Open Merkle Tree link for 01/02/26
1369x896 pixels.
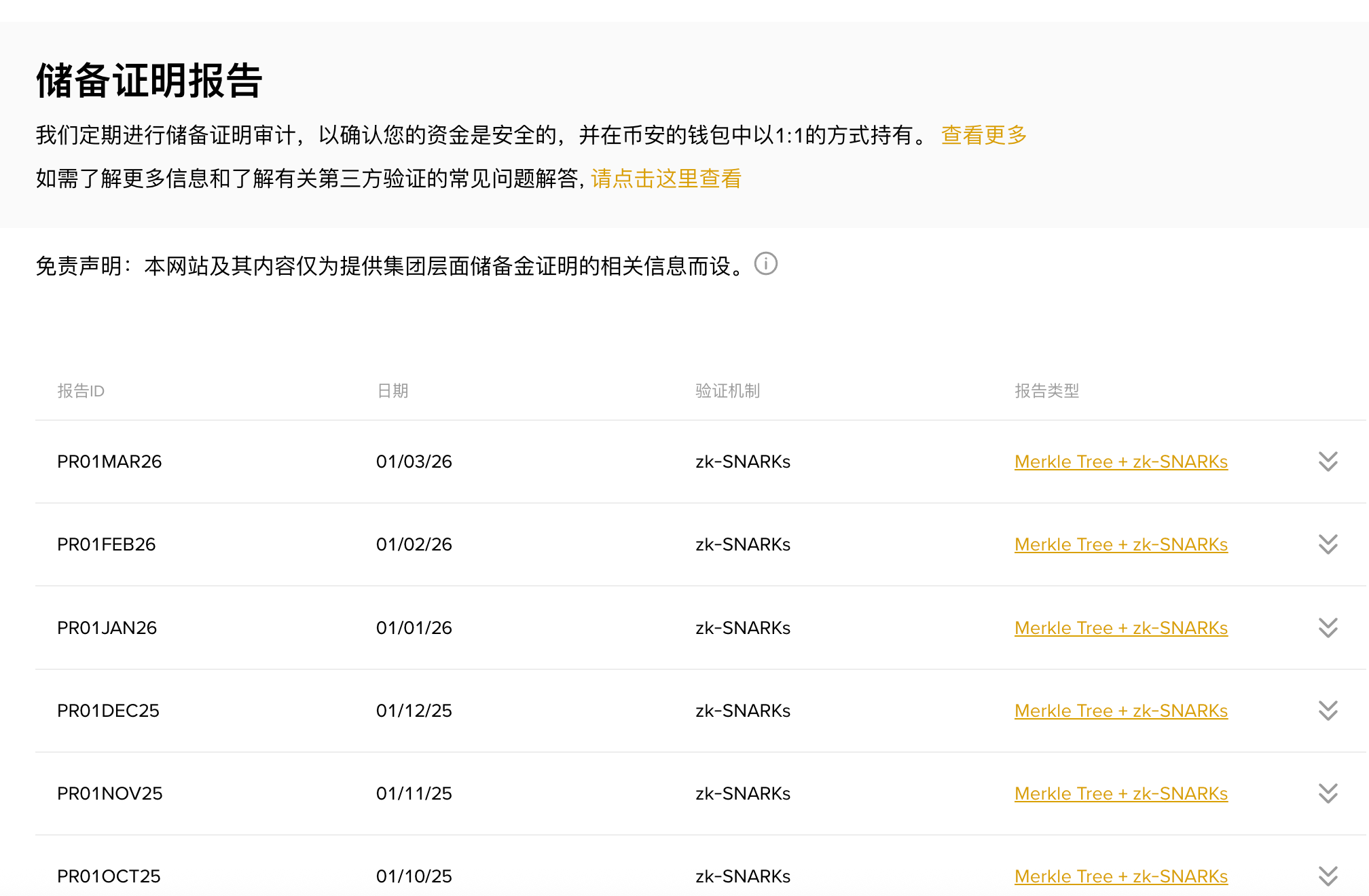click(1120, 544)
